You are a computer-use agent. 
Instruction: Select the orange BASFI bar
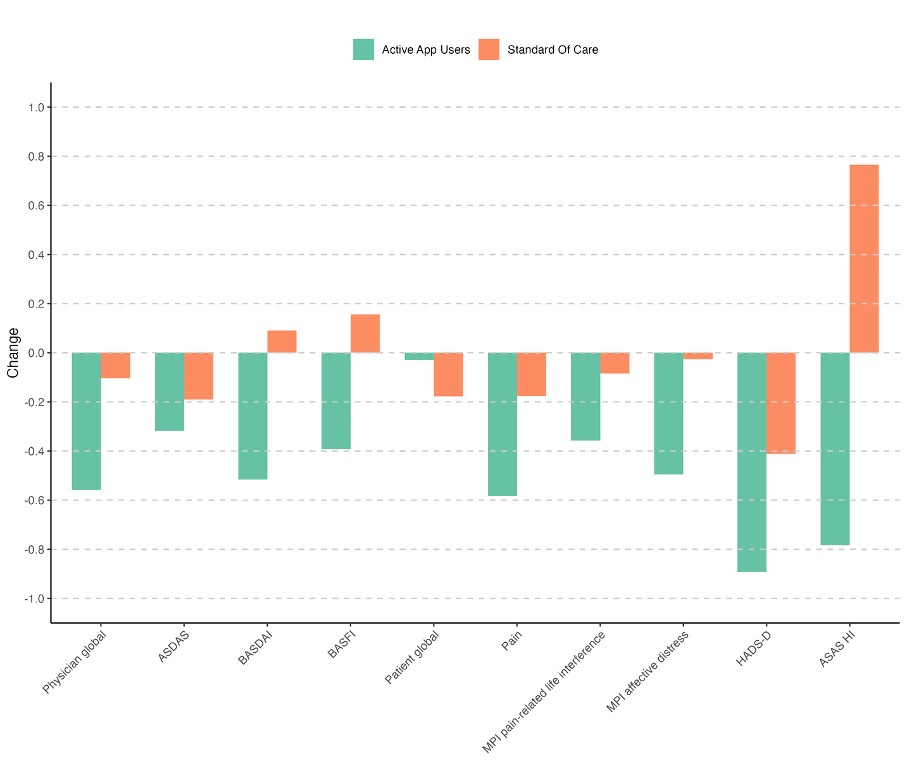[x=365, y=333]
